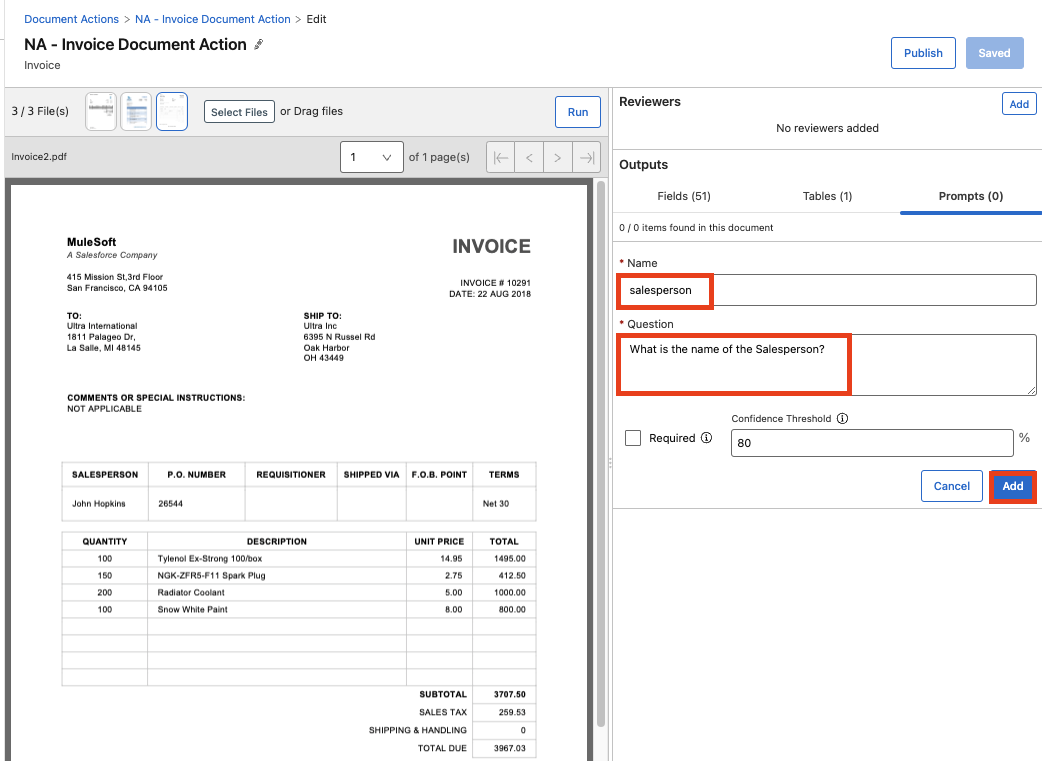Click info icon beside Confidence Threshold
The height and width of the screenshot is (761, 1042).
pyautogui.click(x=842, y=418)
